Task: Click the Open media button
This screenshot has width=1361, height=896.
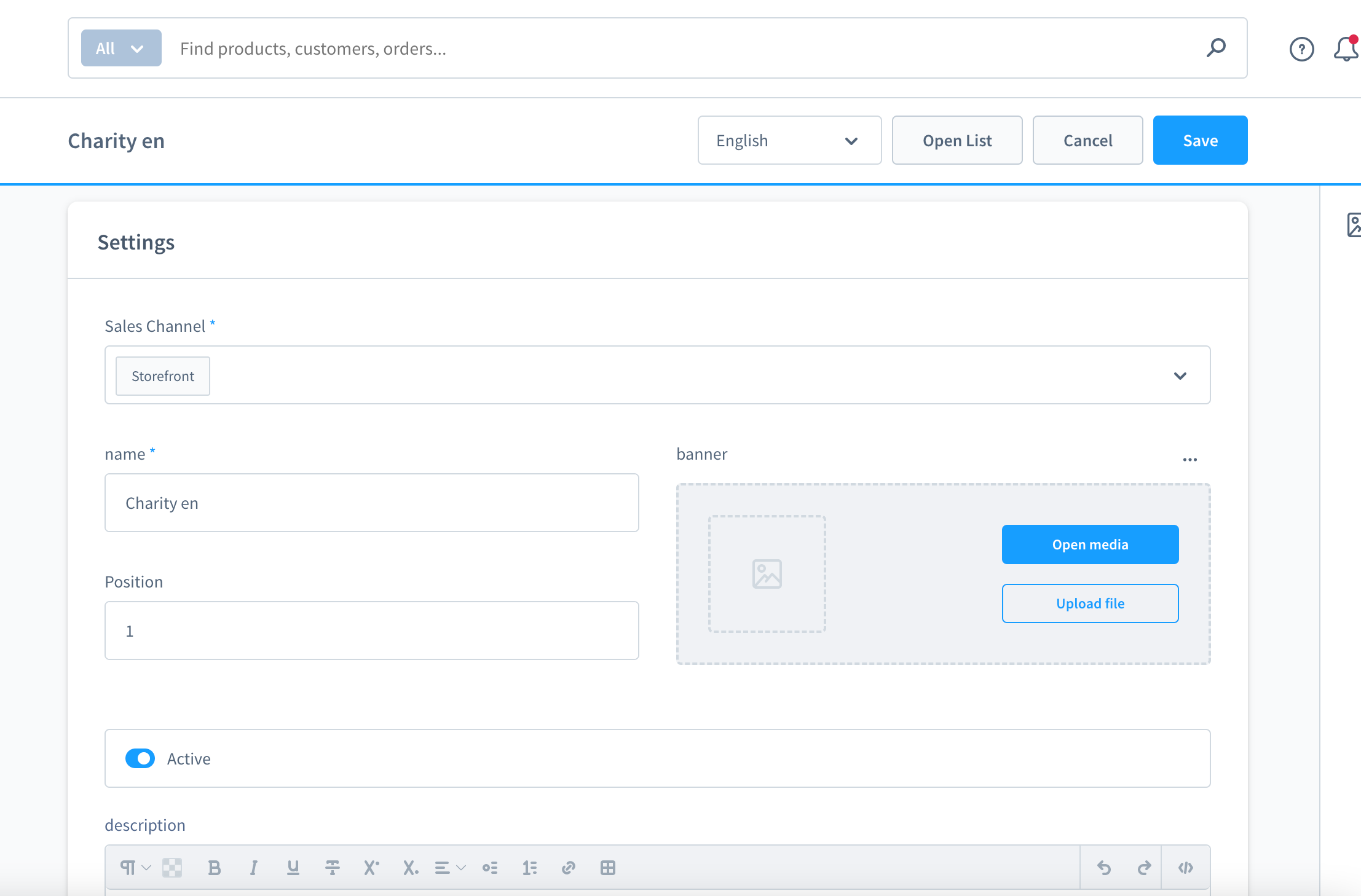Action: tap(1090, 544)
